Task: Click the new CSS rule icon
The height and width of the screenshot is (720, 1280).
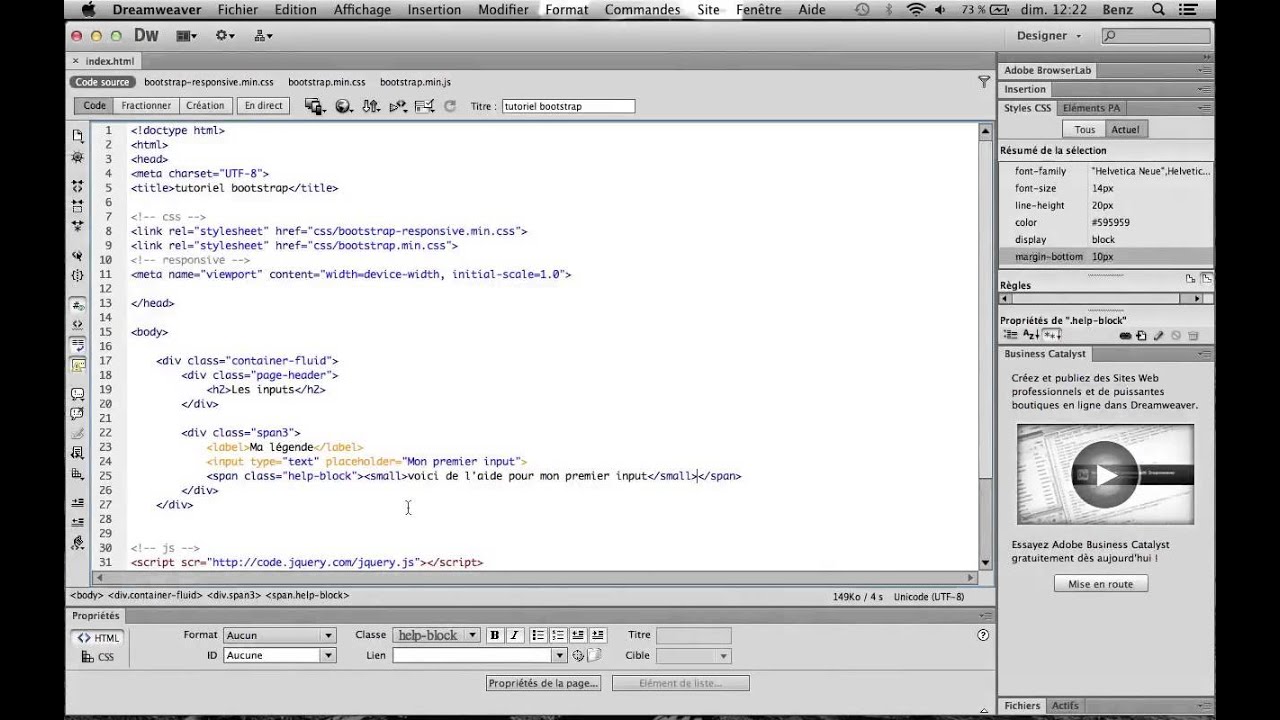Action: pyautogui.click(x=1141, y=336)
